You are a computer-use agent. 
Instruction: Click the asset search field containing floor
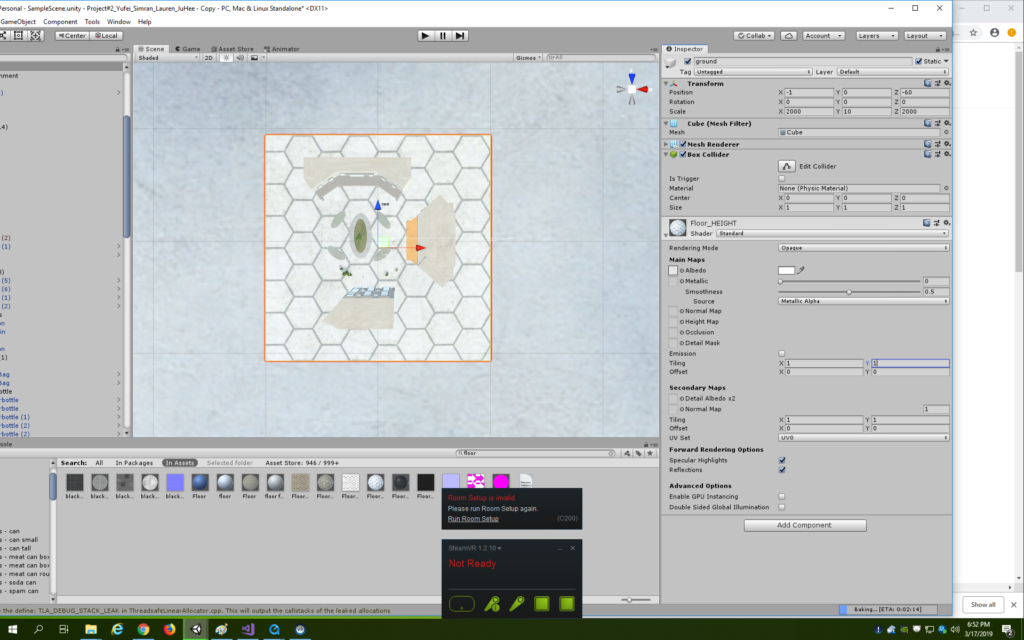click(x=536, y=453)
